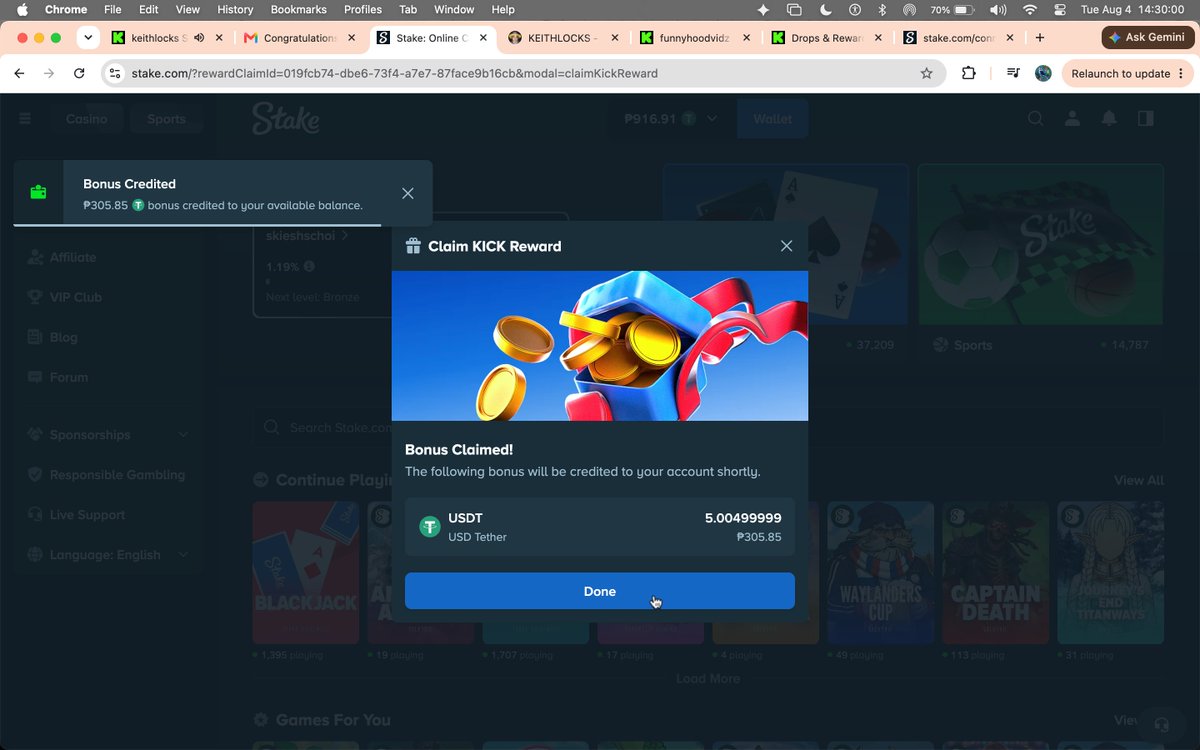Screen dimensions: 1200x750
Task: Switch to Casino section button
Action: [x=87, y=119]
